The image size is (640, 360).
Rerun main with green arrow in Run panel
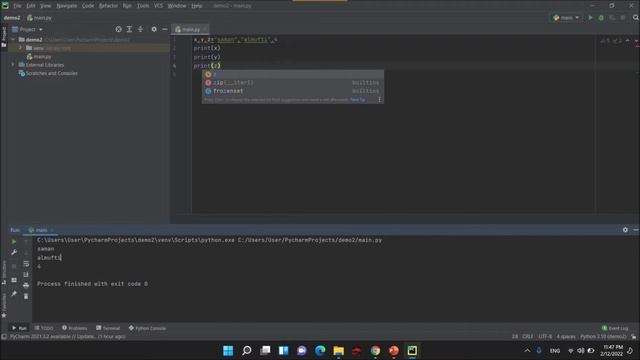coord(14,242)
